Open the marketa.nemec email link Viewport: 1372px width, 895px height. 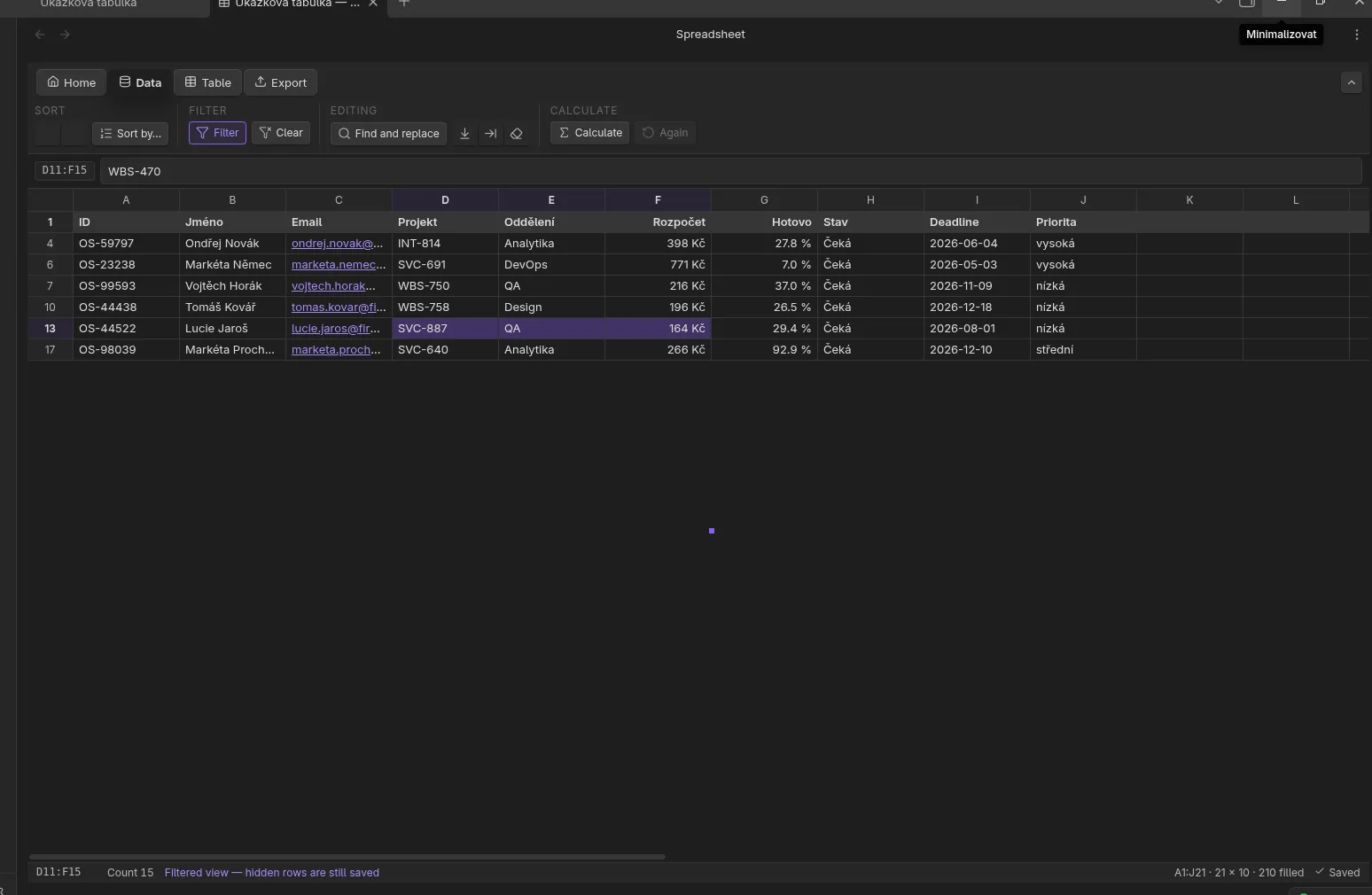click(x=339, y=265)
